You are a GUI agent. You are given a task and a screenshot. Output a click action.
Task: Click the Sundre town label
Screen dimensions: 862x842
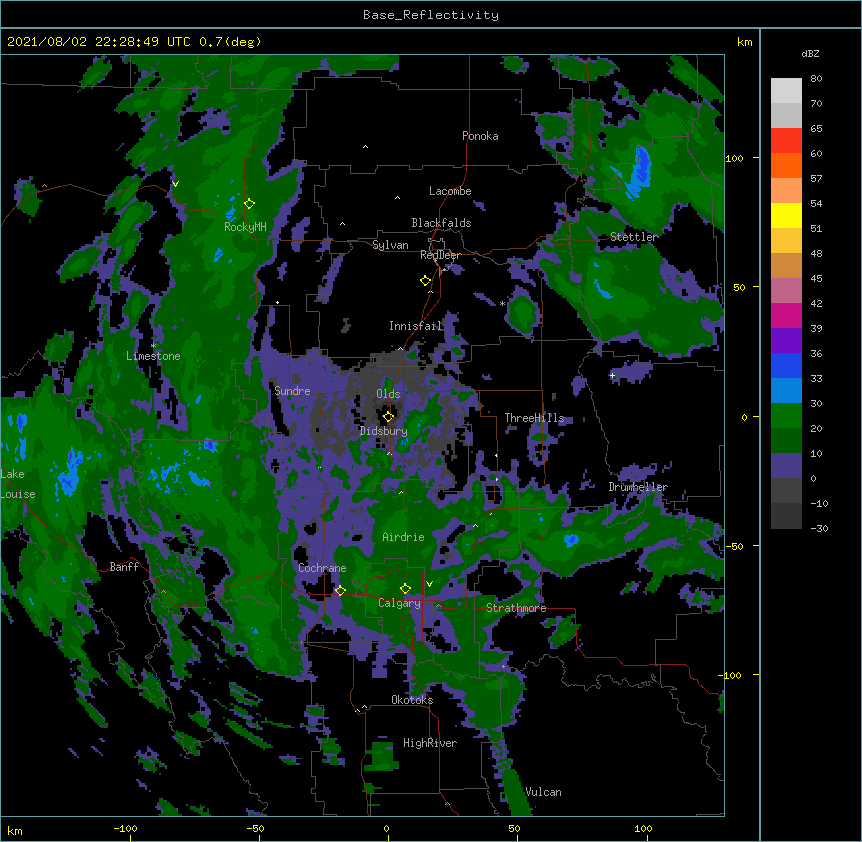(292, 391)
